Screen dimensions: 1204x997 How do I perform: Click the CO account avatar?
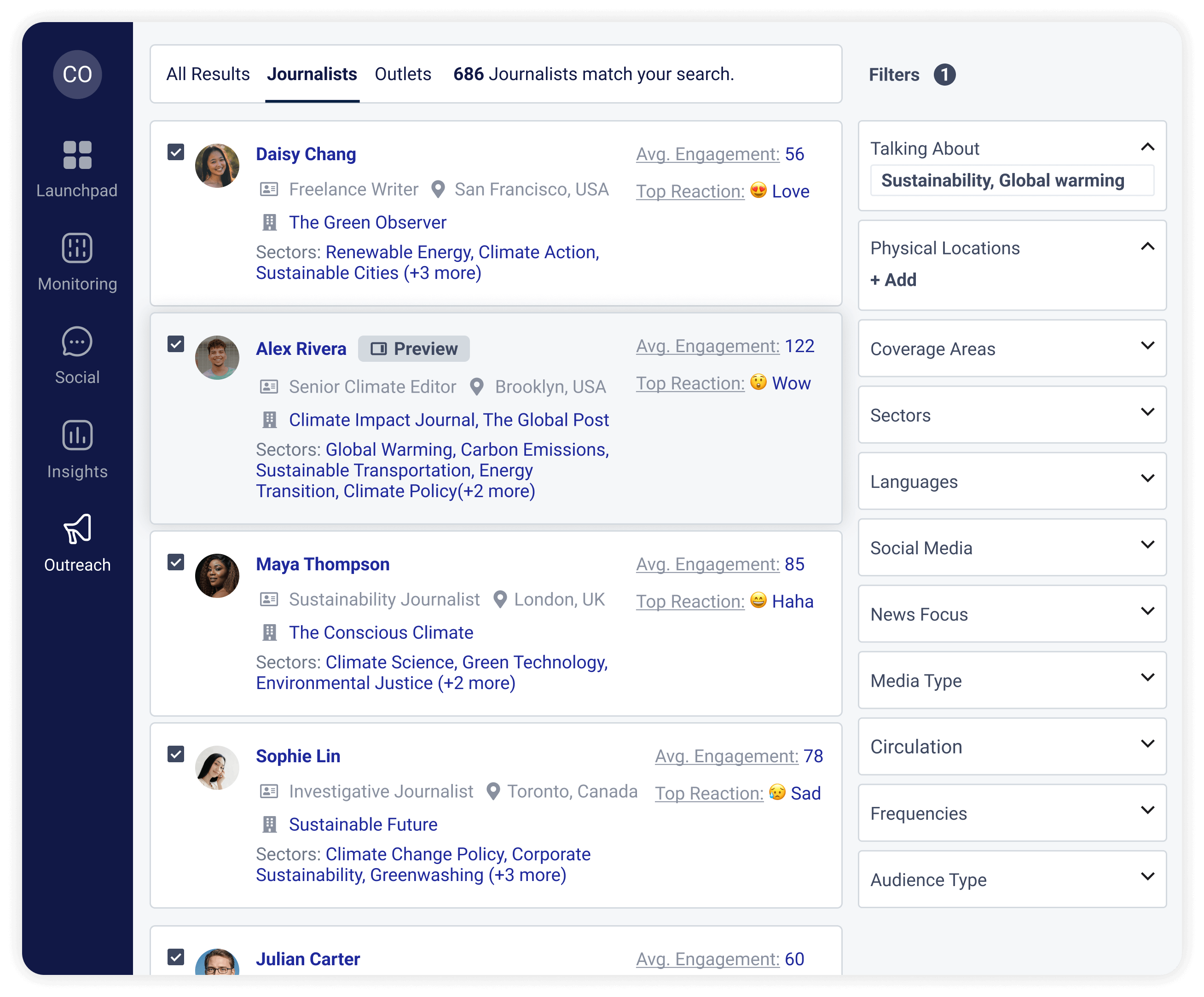coord(77,74)
